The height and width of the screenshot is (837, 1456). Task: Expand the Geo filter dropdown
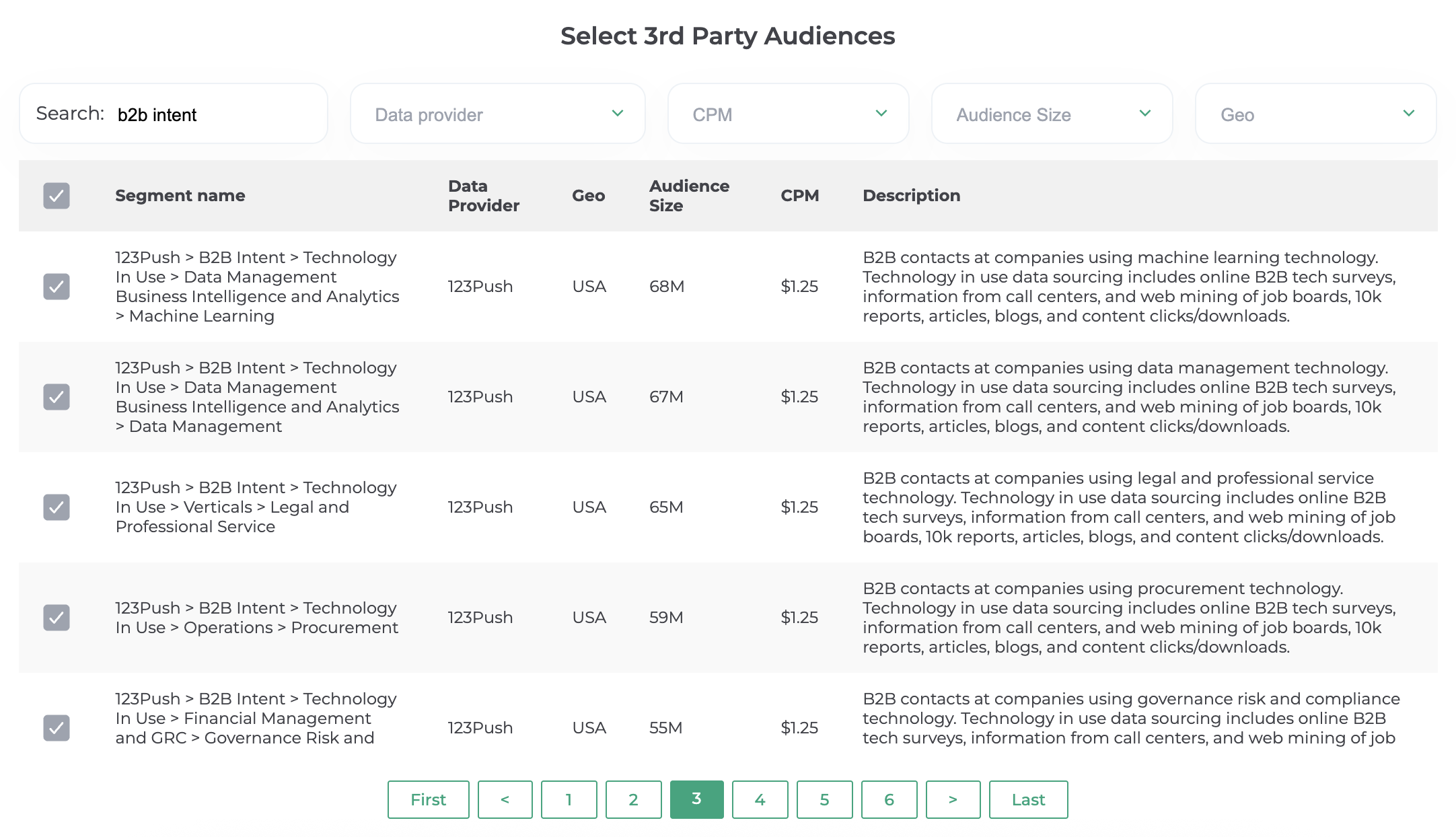pos(1315,114)
